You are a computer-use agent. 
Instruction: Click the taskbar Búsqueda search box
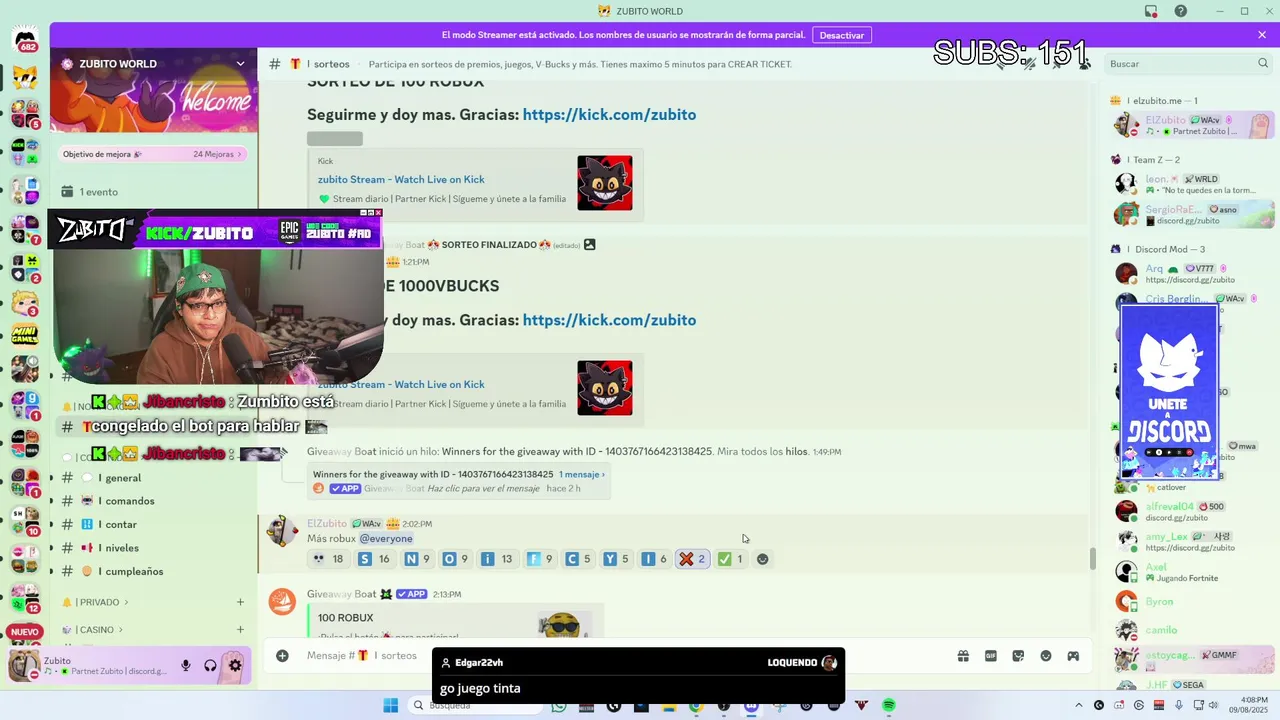point(475,705)
